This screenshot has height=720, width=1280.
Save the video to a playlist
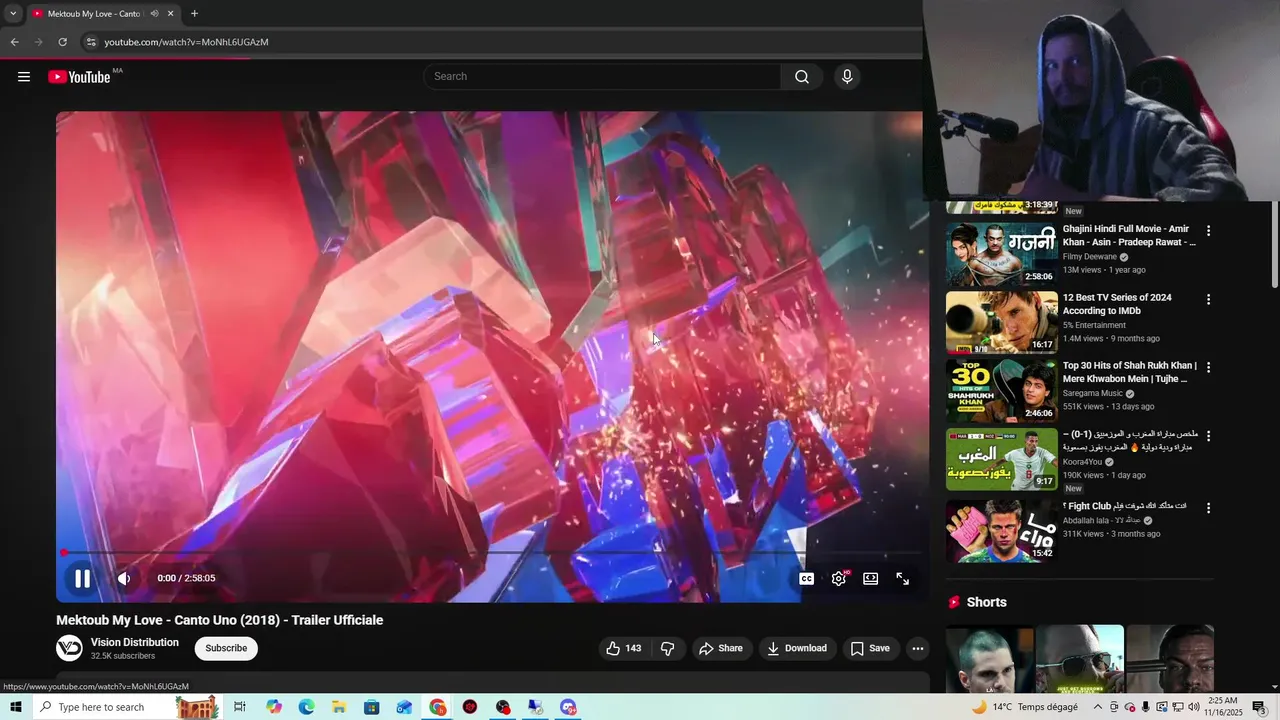pyautogui.click(x=870, y=649)
